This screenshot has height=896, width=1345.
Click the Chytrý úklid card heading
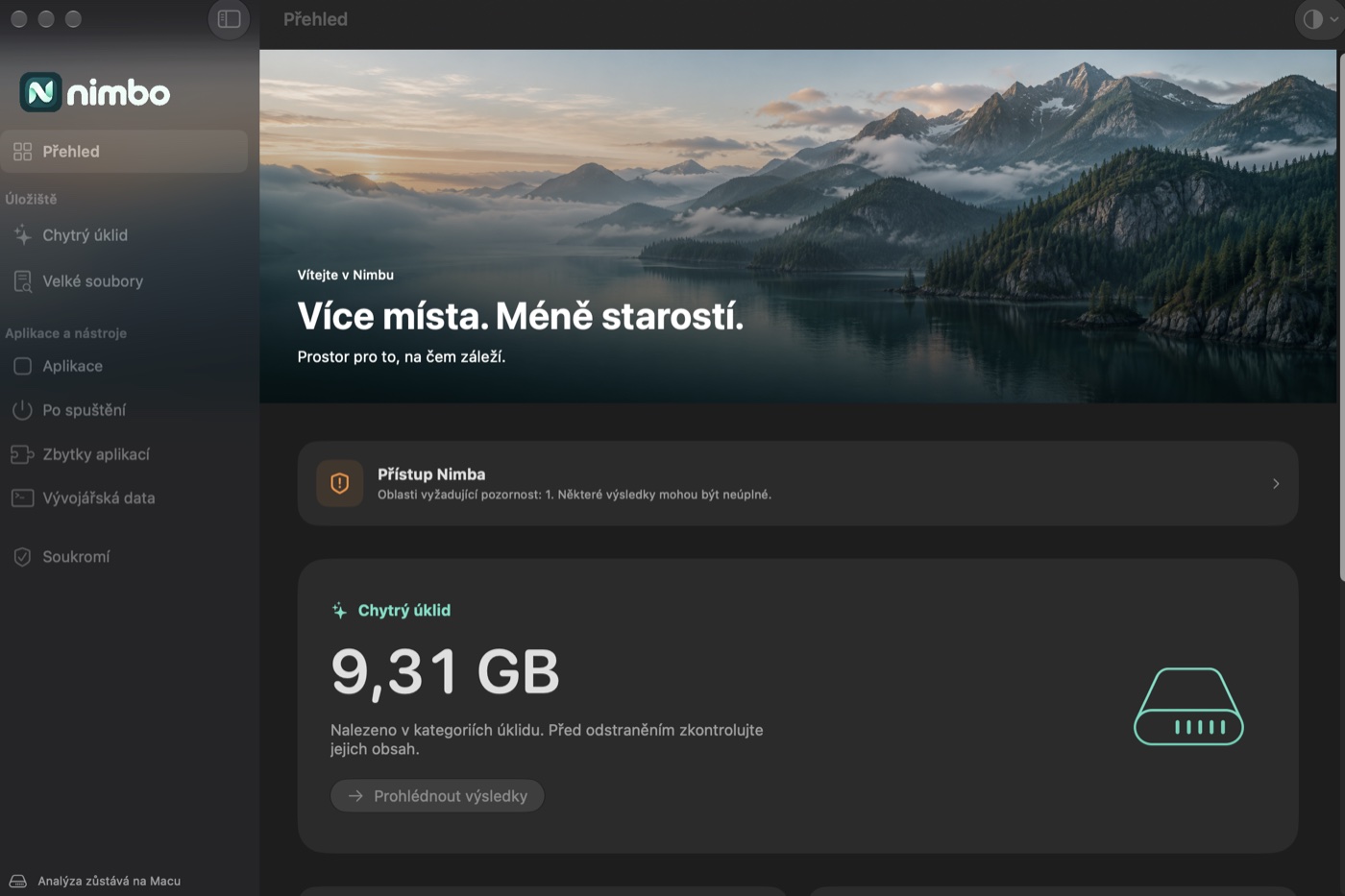pyautogui.click(x=404, y=611)
